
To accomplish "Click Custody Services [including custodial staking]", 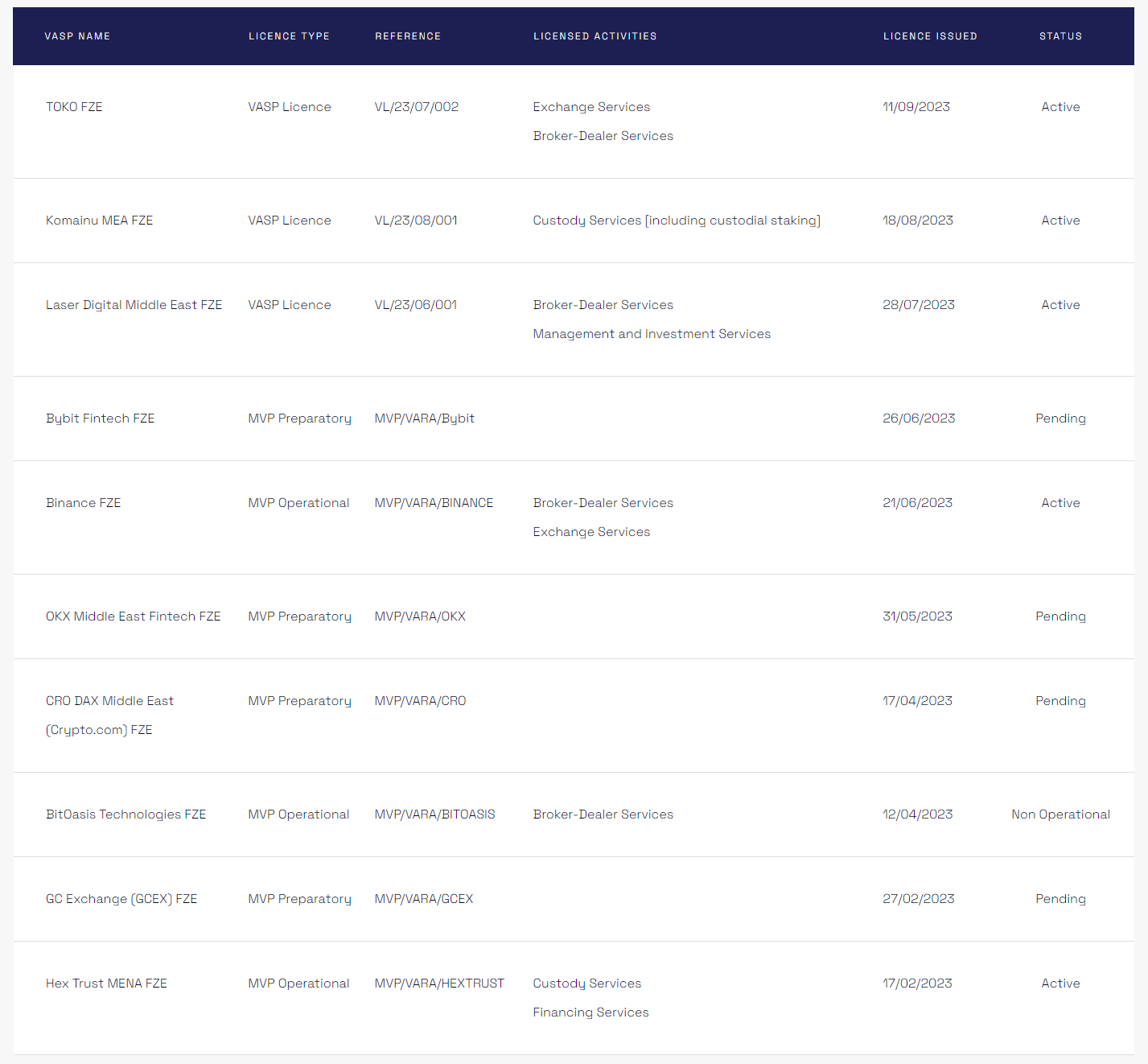I will (677, 221).
